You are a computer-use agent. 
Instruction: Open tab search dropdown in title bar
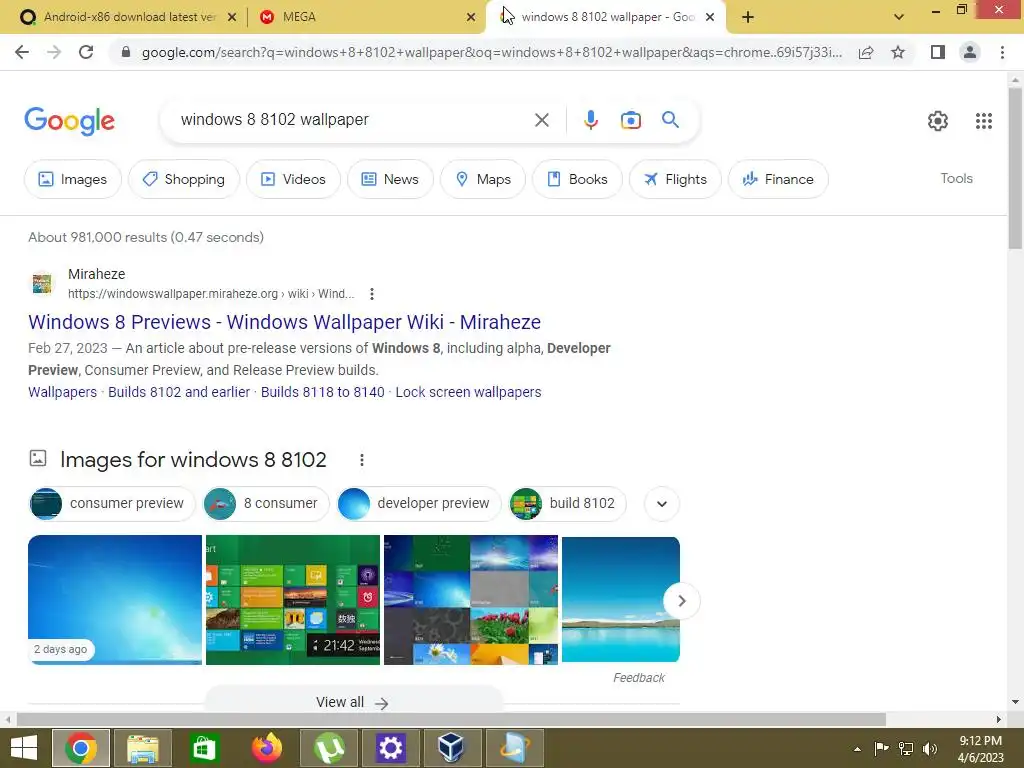(899, 17)
